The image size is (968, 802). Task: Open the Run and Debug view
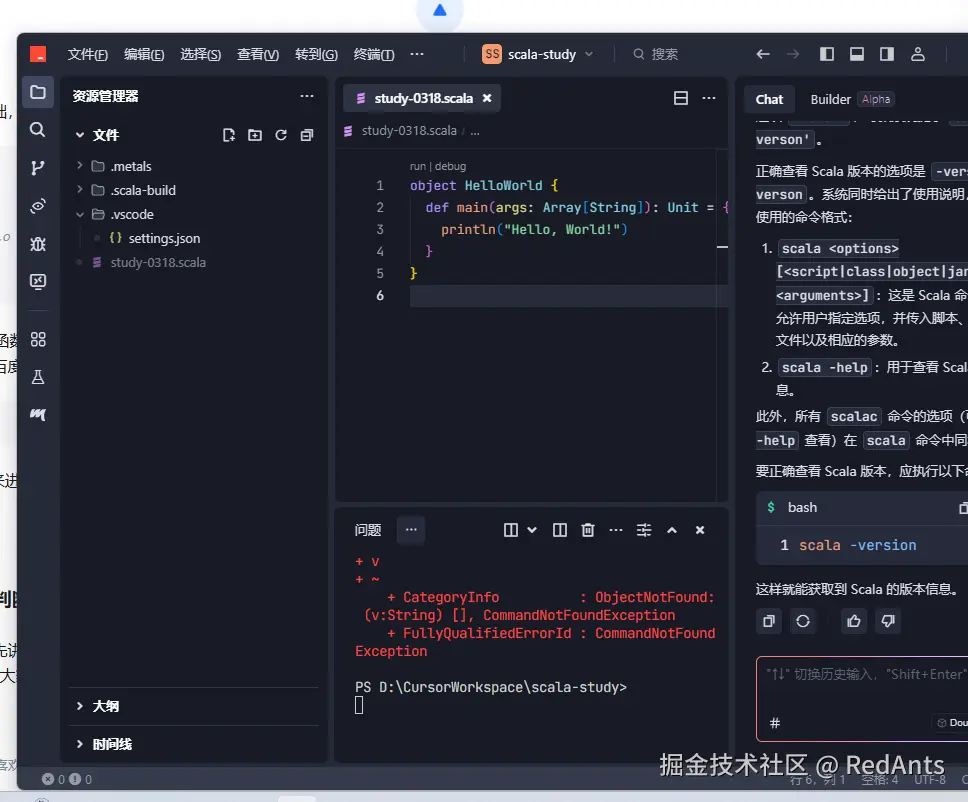(38, 244)
